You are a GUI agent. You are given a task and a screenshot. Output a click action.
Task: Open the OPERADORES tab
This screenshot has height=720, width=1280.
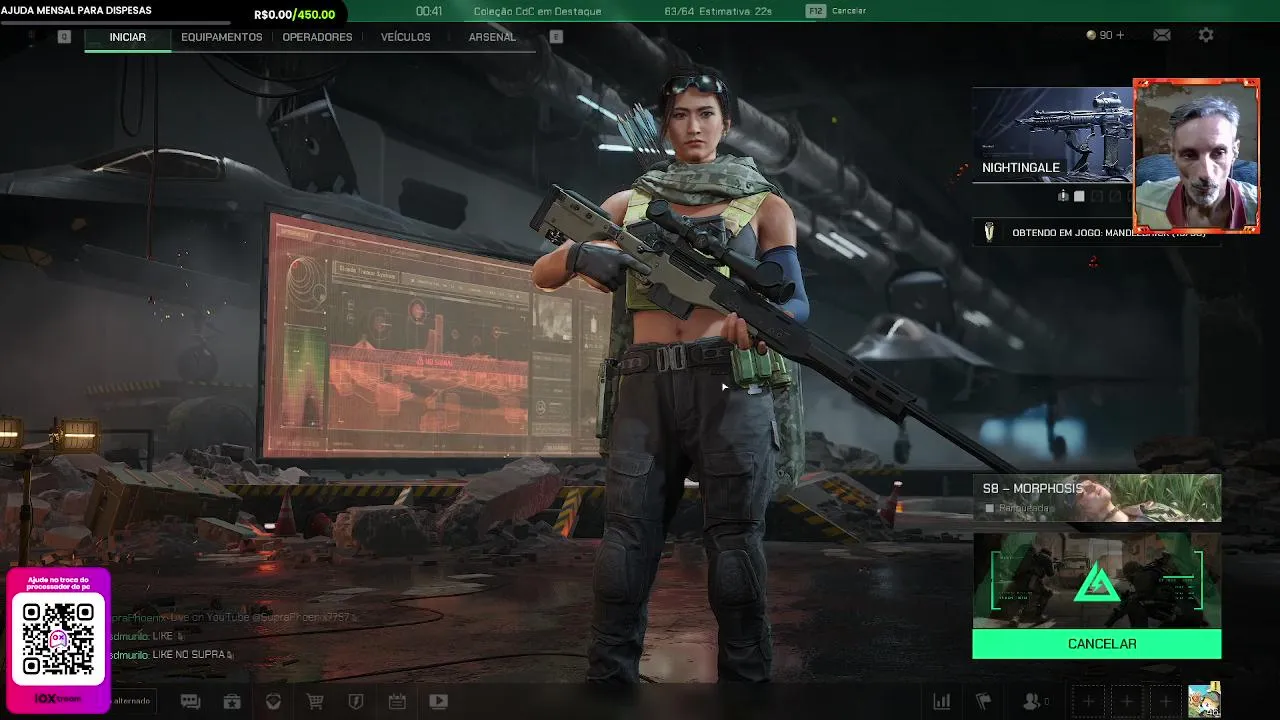click(317, 37)
